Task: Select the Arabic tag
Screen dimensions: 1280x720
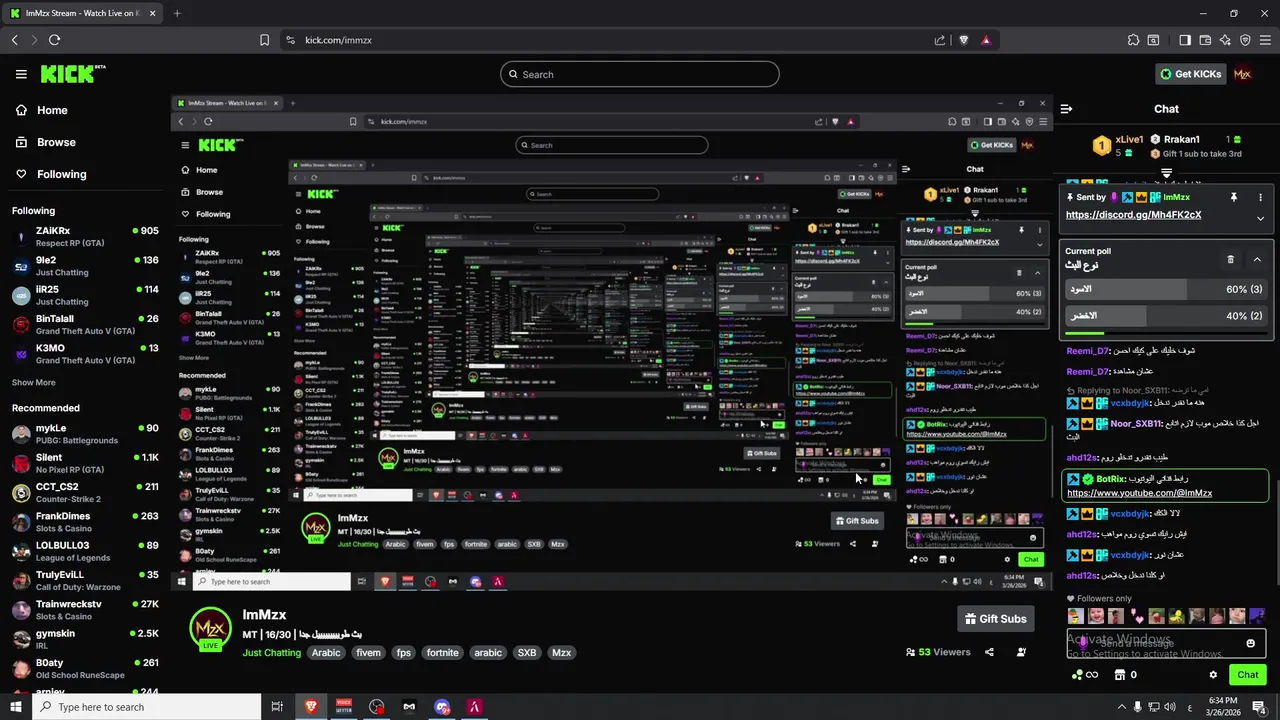Action: tap(326, 653)
